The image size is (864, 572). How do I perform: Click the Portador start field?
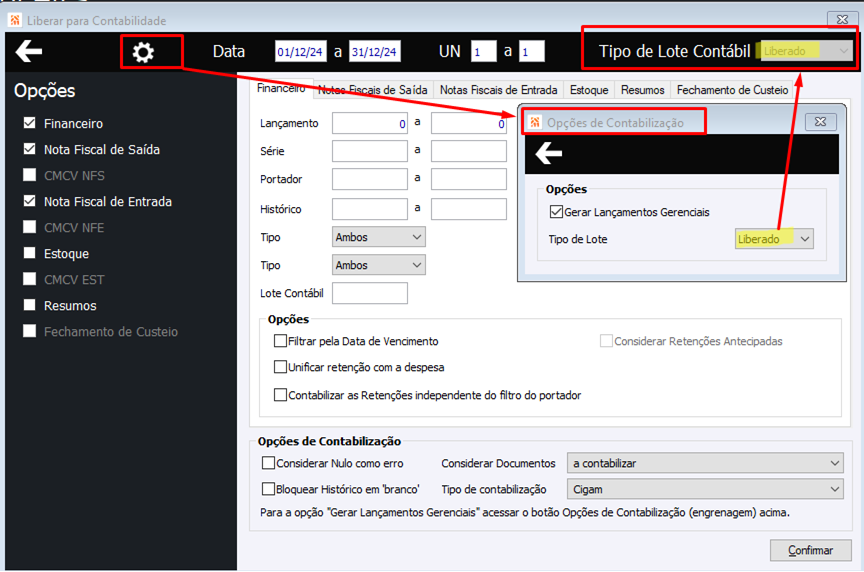coord(370,179)
